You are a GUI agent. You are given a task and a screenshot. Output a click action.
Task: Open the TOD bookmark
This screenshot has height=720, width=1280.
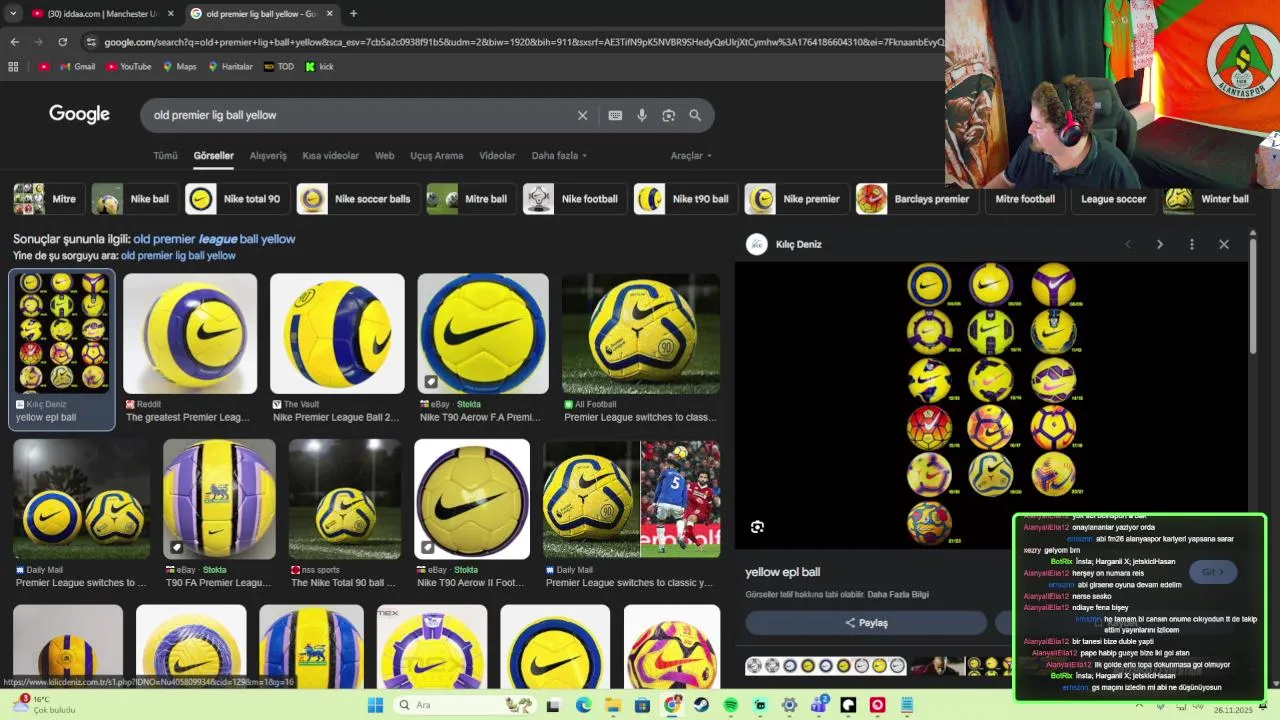point(279,67)
